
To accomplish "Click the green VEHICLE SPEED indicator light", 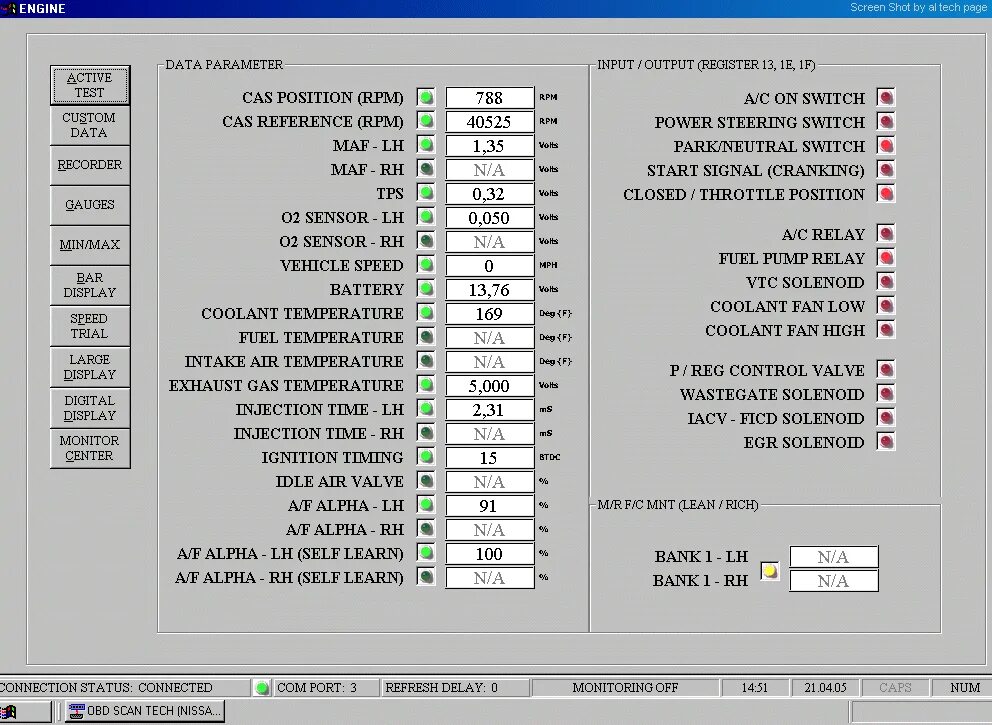I will 425,265.
